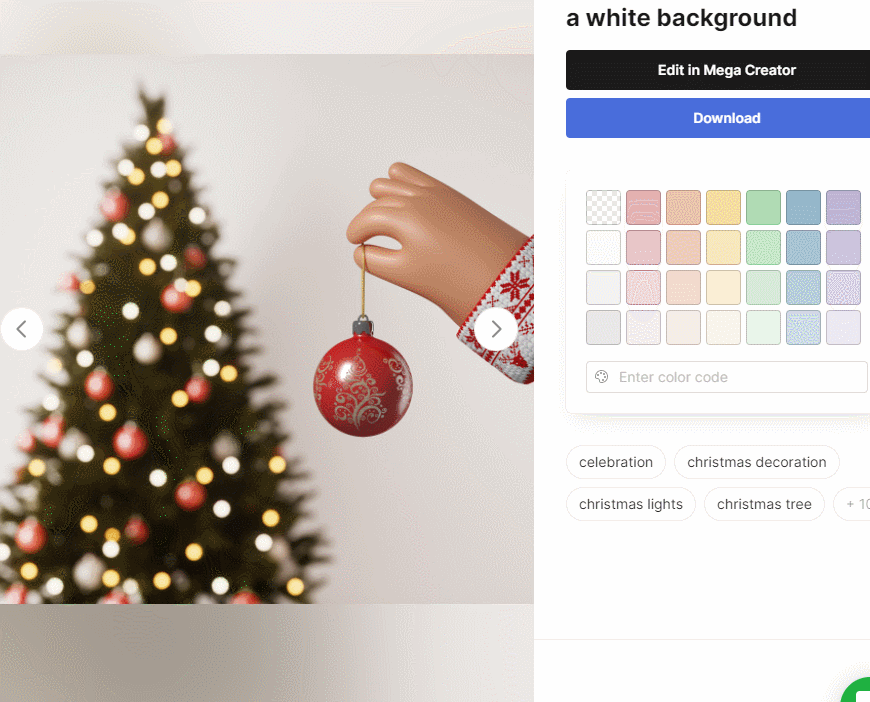Image resolution: width=870 pixels, height=702 pixels.
Task: Choose the top-row yellow swatch
Action: tap(723, 208)
